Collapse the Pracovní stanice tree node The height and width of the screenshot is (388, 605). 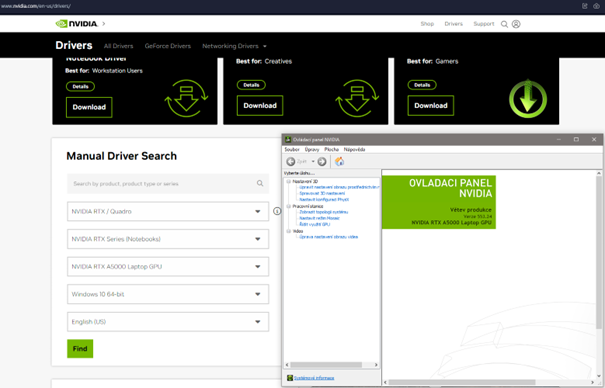[288, 206]
